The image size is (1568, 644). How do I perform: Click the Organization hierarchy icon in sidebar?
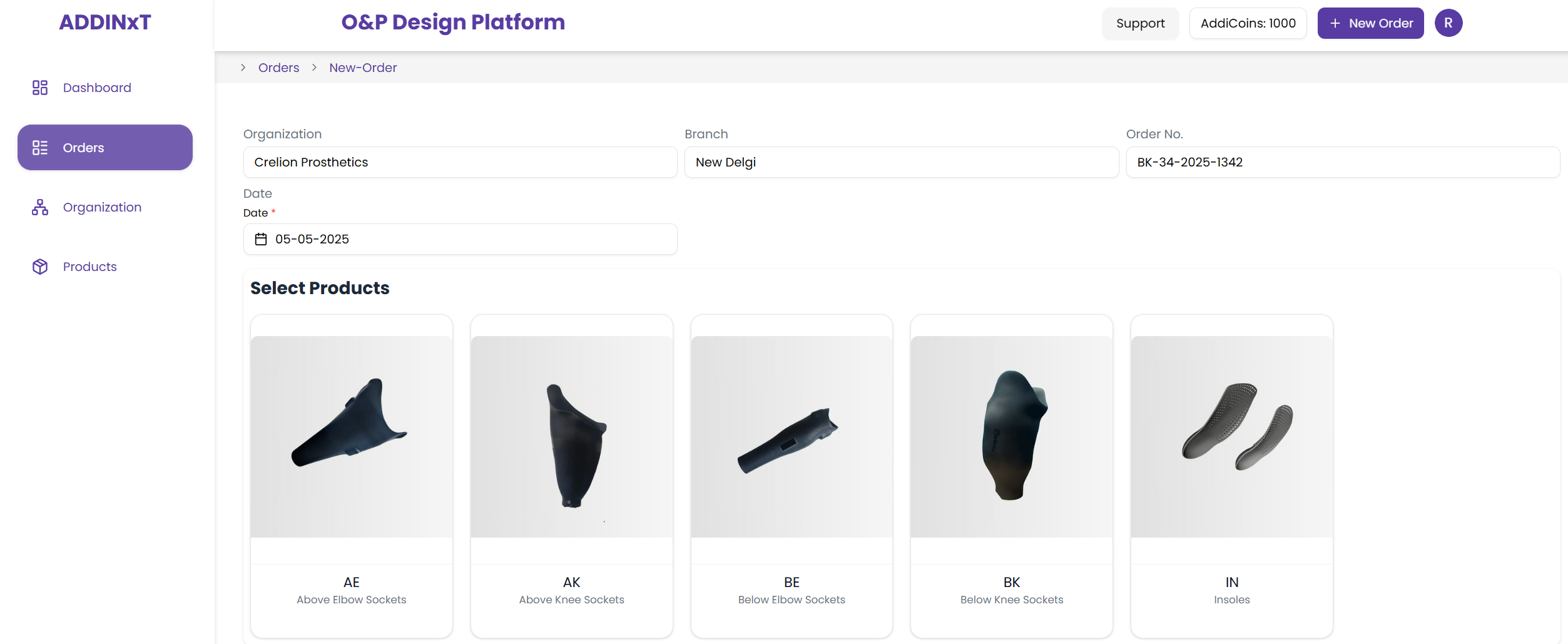click(40, 207)
